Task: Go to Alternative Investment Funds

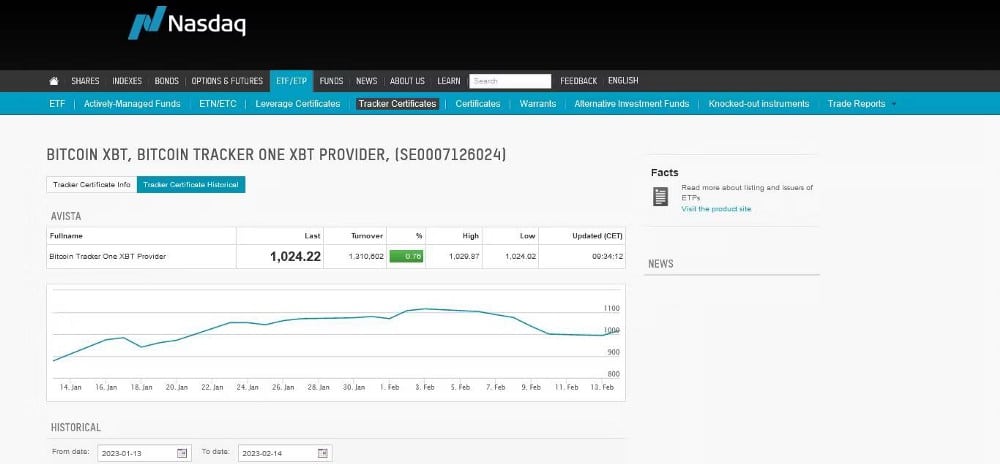Action: pyautogui.click(x=631, y=103)
